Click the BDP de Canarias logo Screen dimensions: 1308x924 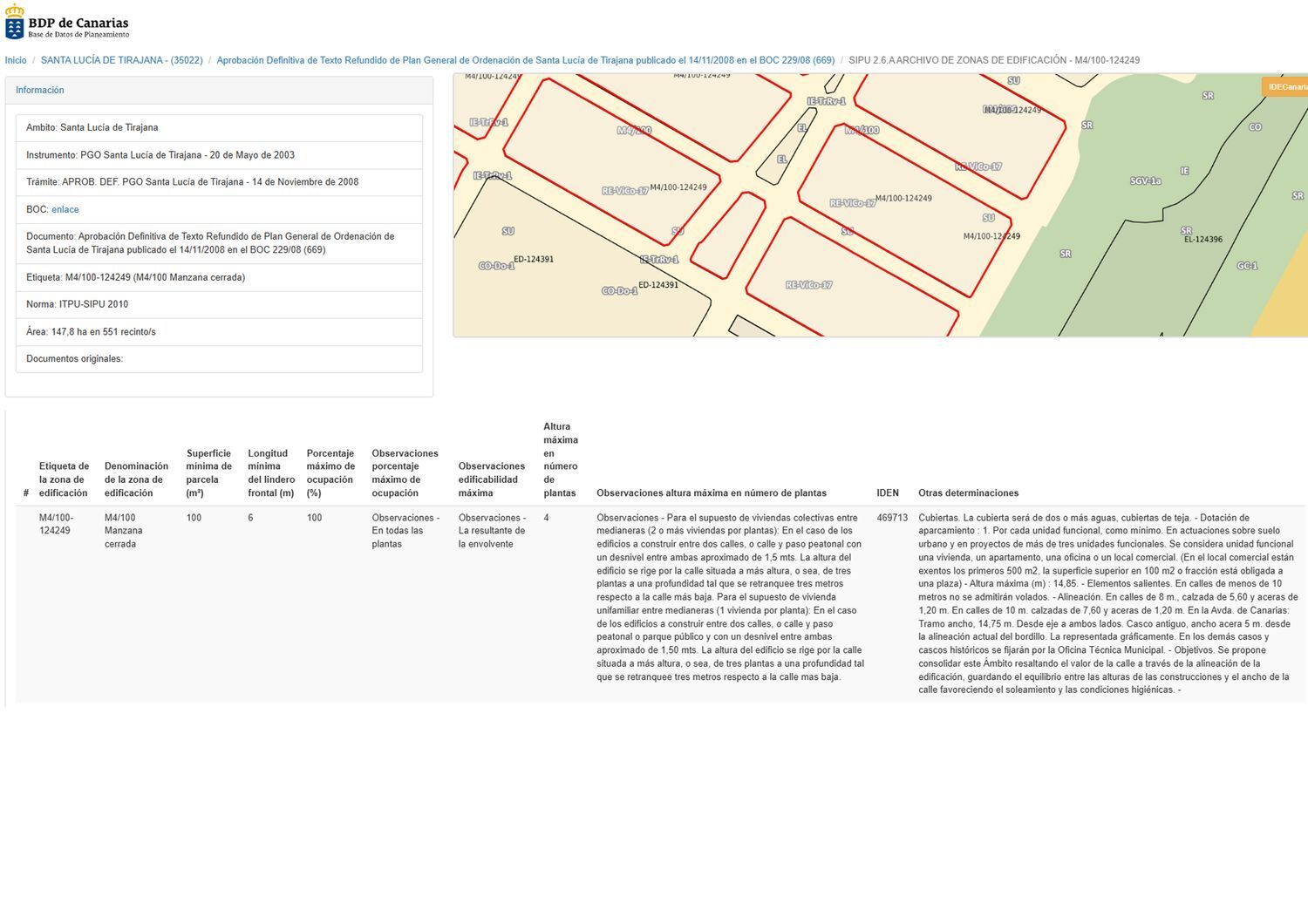pos(67,25)
